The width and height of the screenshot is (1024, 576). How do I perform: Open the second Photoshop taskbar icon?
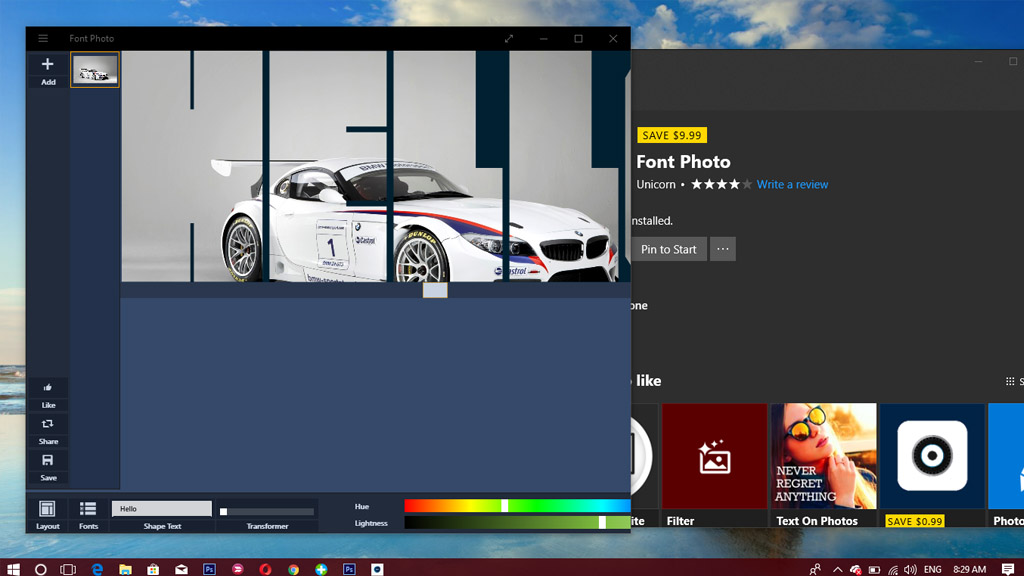pos(349,569)
